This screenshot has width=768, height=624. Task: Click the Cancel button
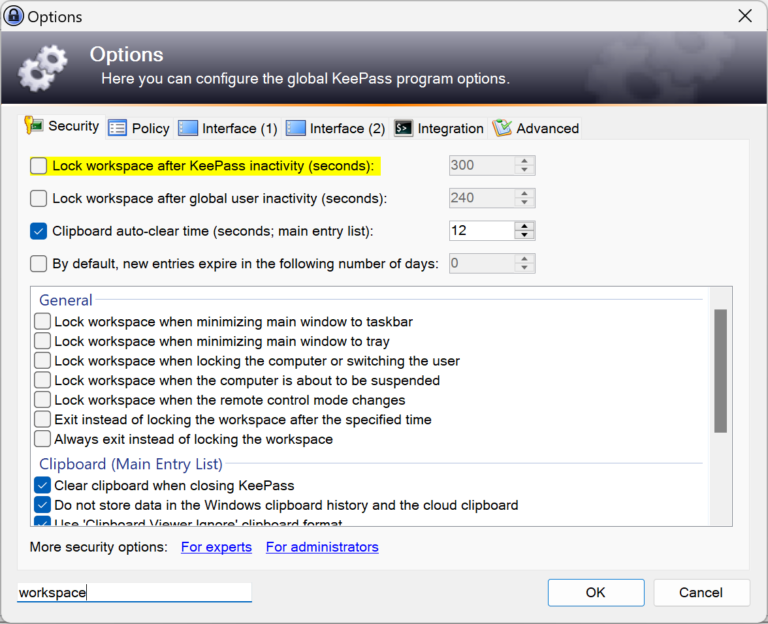click(x=701, y=593)
